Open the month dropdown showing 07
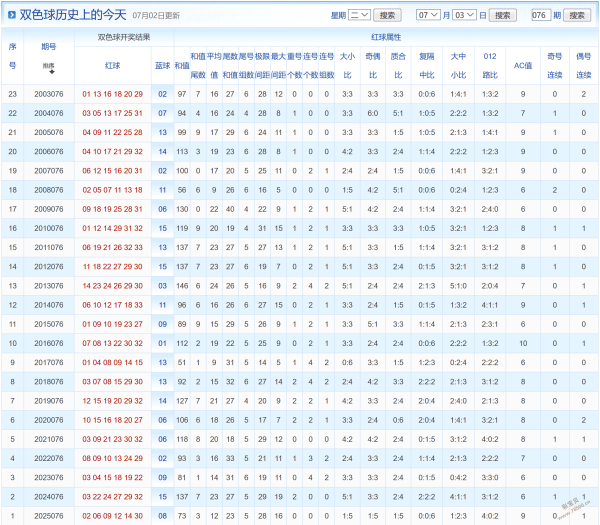This screenshot has width=600, height=525. [x=428, y=15]
